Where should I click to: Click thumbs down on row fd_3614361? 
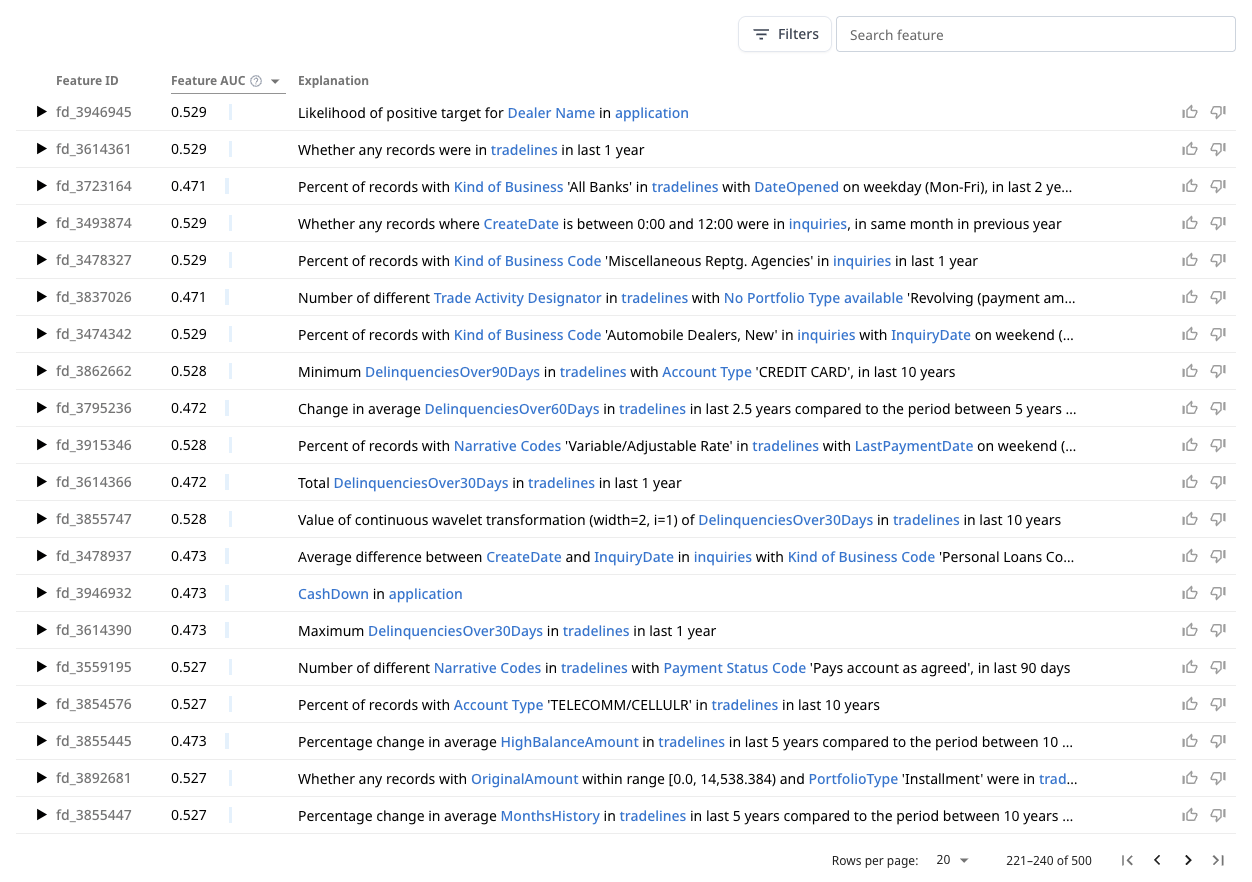point(1218,148)
